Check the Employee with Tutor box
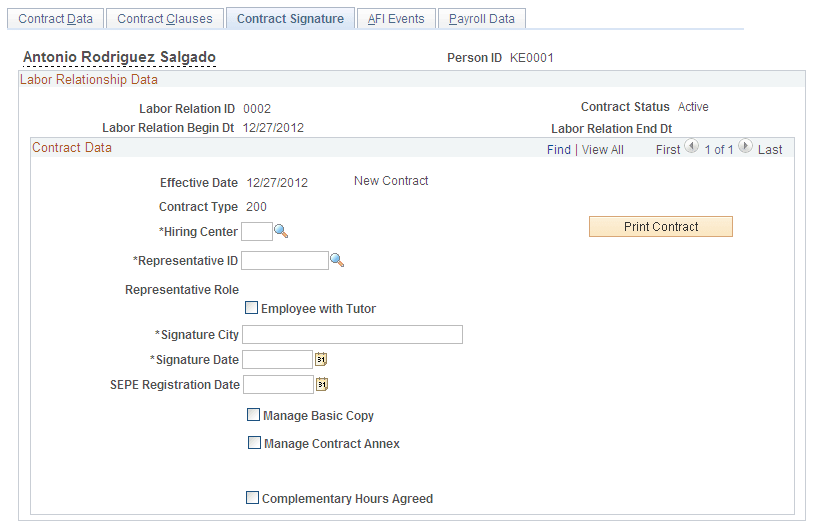The height and width of the screenshot is (529, 816). point(251,307)
